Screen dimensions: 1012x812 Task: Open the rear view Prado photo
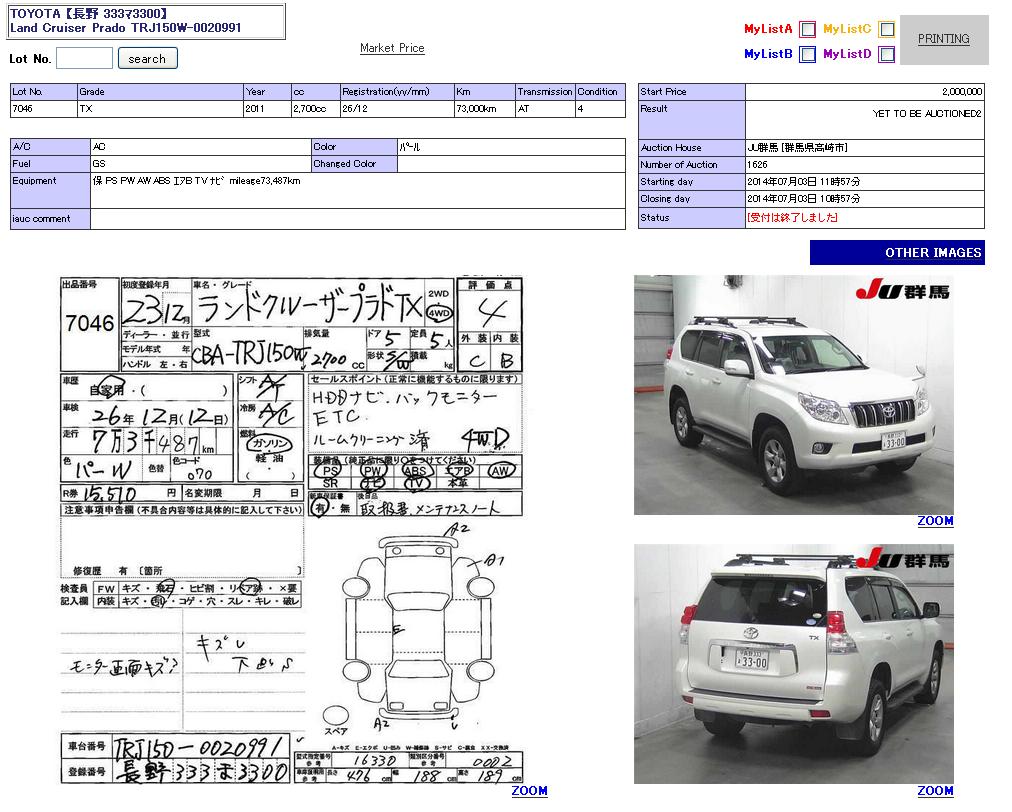[x=793, y=663]
